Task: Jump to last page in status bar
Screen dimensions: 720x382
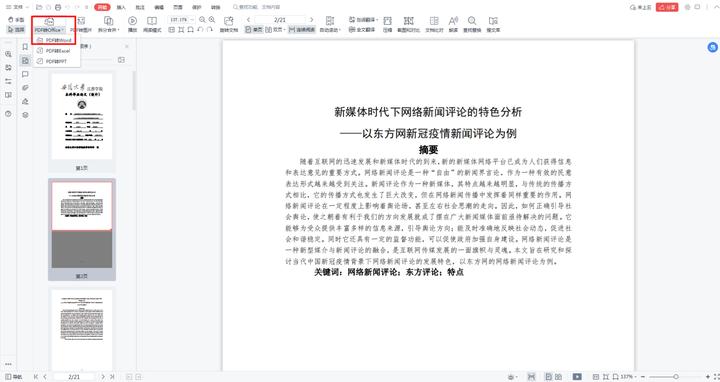Action: (112, 377)
